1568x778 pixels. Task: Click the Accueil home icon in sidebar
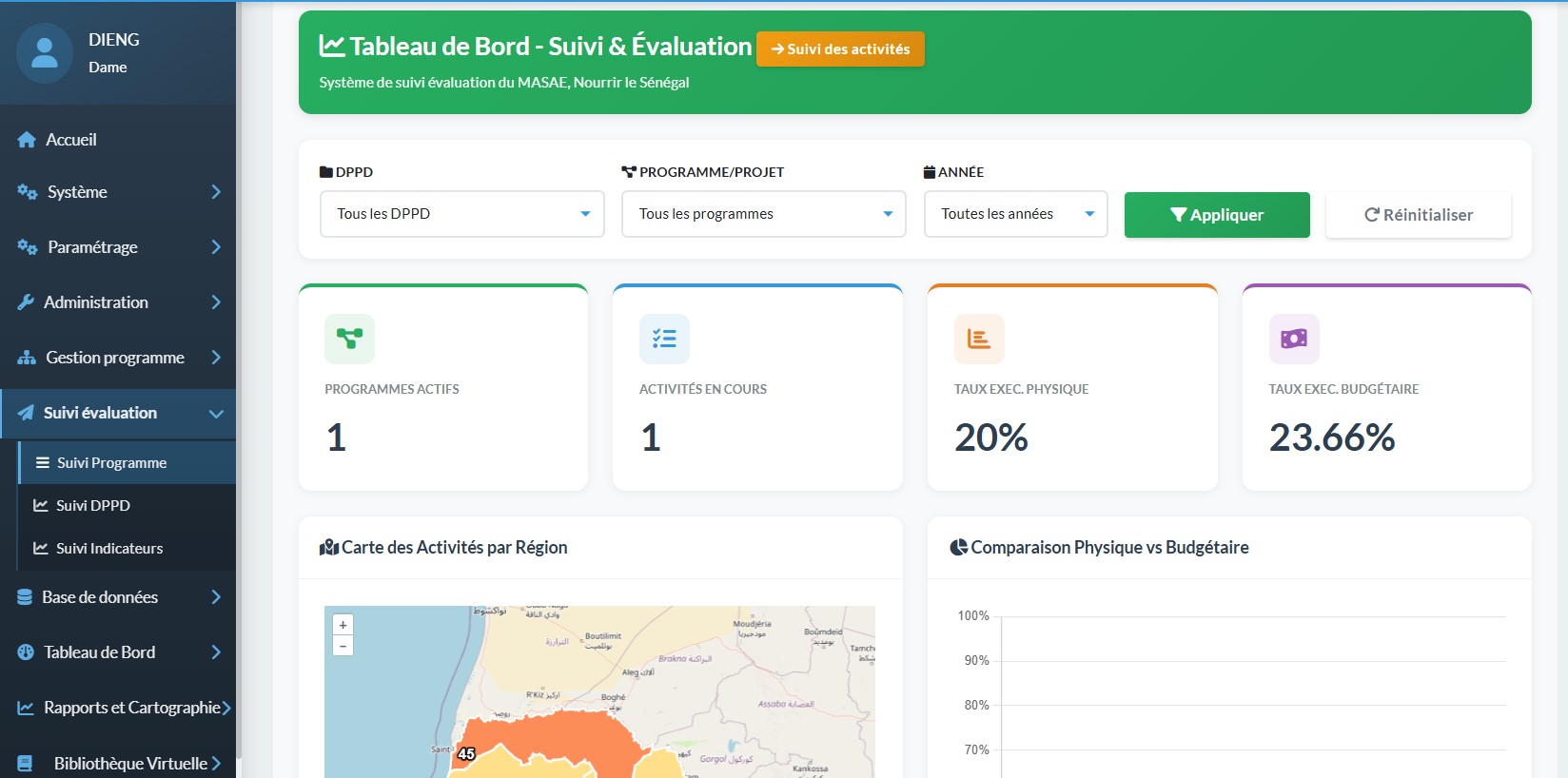[27, 140]
